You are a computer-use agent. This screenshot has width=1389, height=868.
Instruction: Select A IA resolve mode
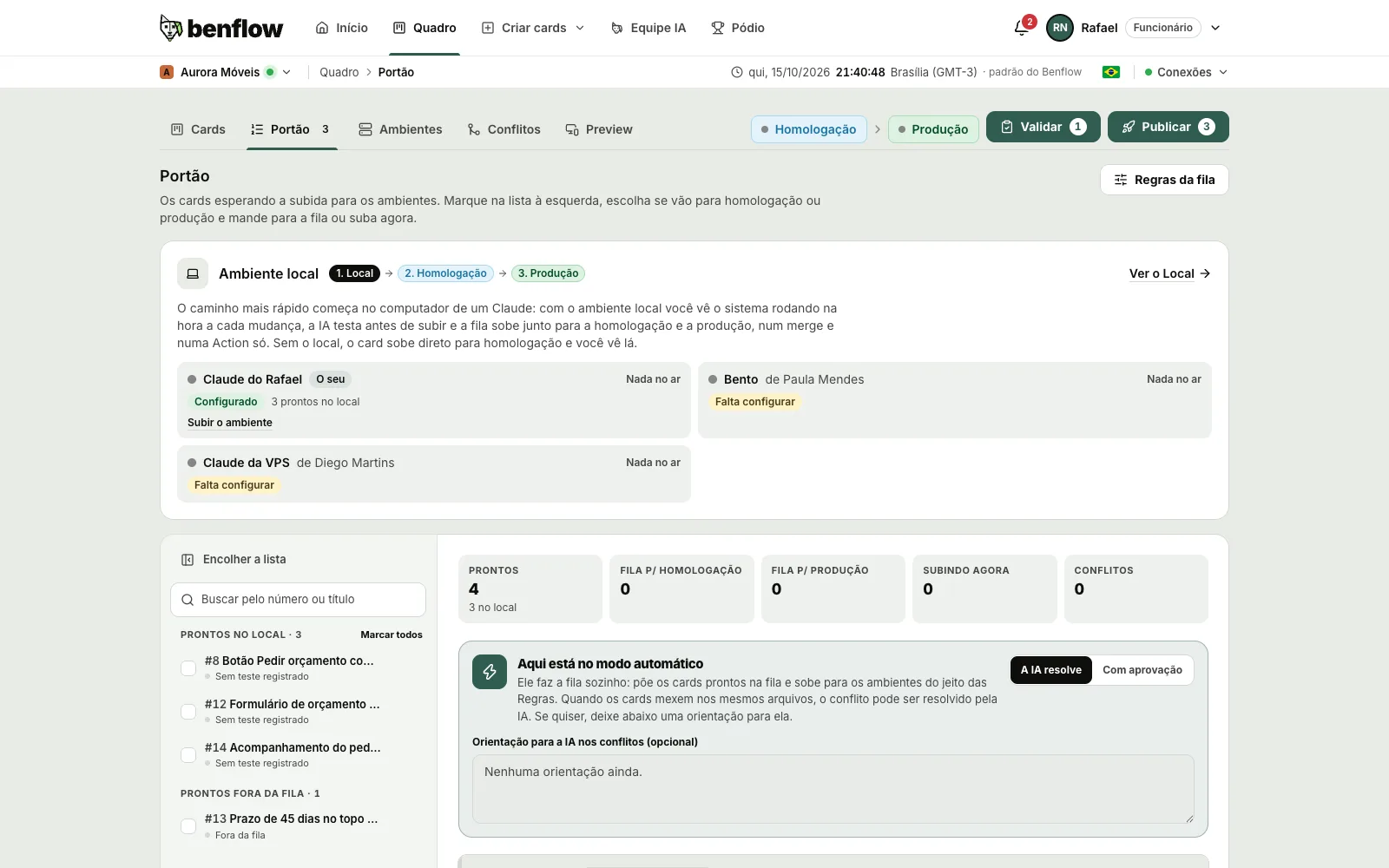click(x=1051, y=670)
